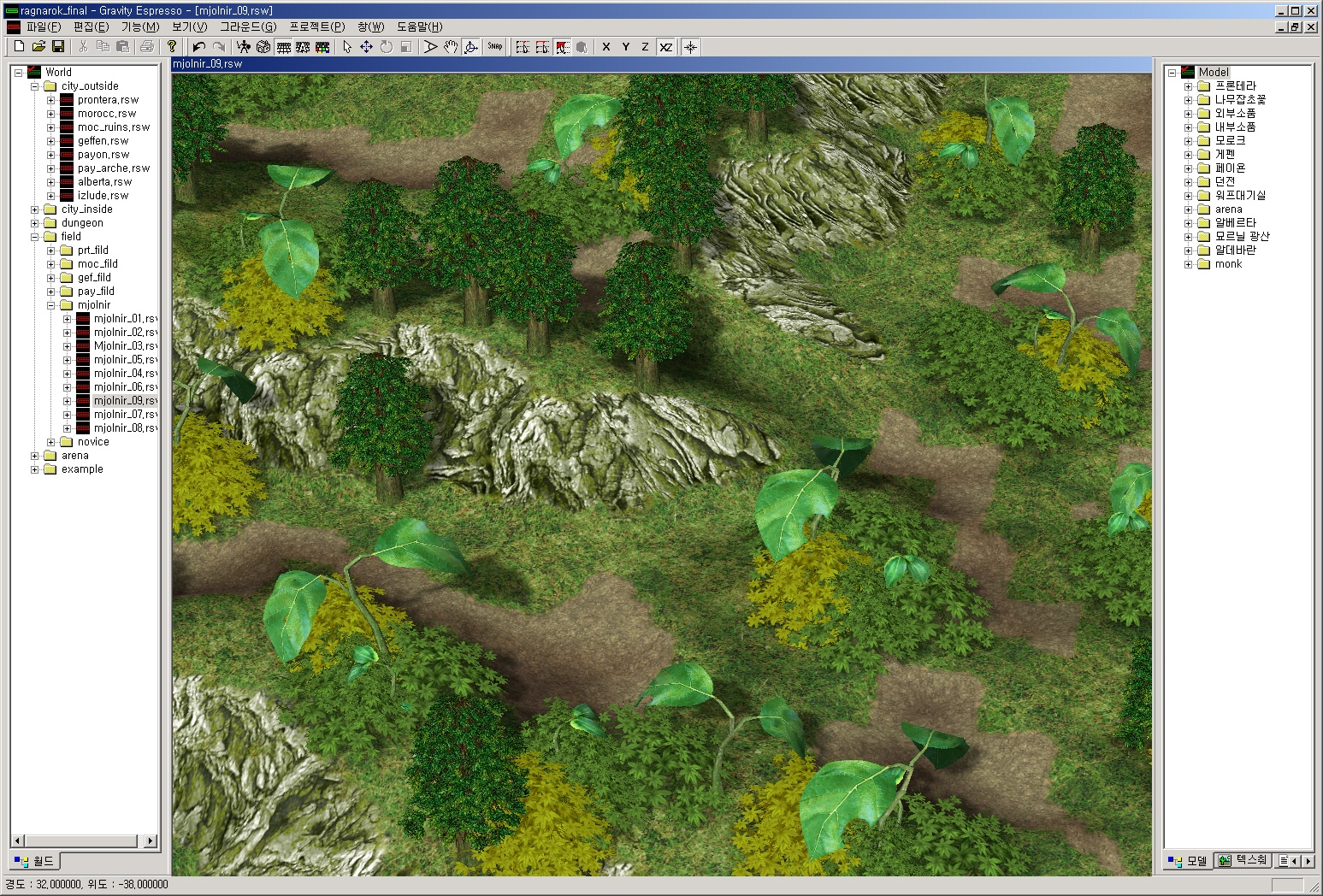Click the Save file toolbar icon
The height and width of the screenshot is (896, 1323).
pyautogui.click(x=58, y=47)
